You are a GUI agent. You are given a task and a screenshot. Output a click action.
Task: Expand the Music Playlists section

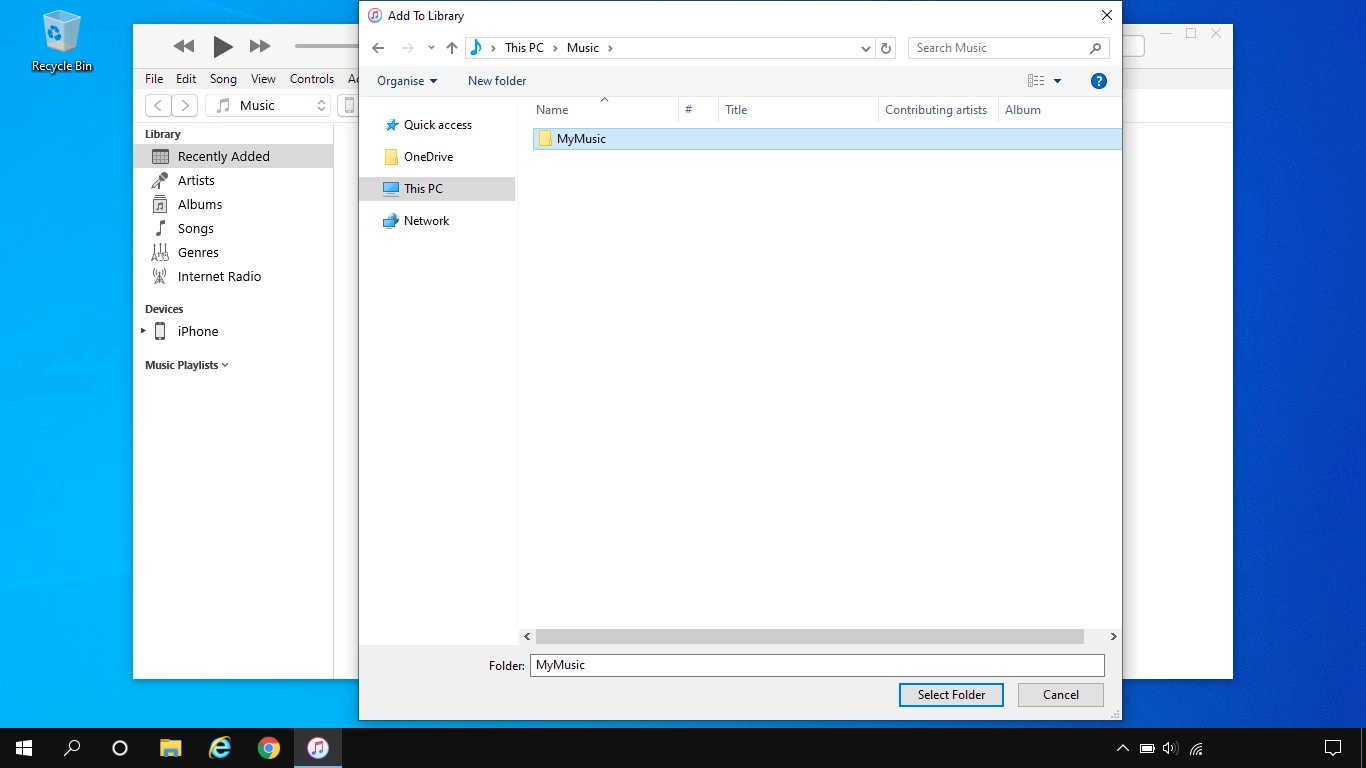(224, 365)
